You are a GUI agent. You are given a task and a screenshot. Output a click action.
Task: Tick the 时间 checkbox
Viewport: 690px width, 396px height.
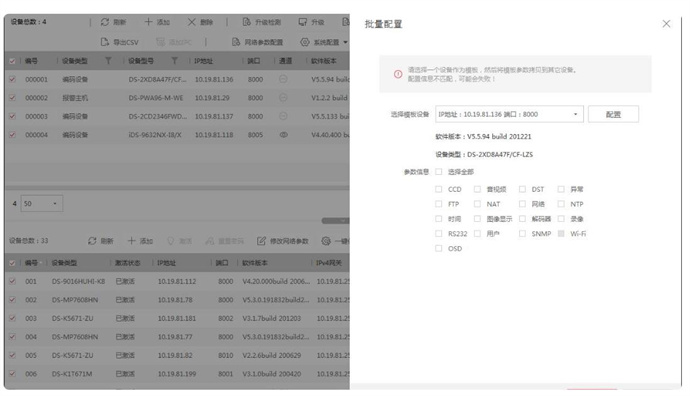pyautogui.click(x=439, y=219)
